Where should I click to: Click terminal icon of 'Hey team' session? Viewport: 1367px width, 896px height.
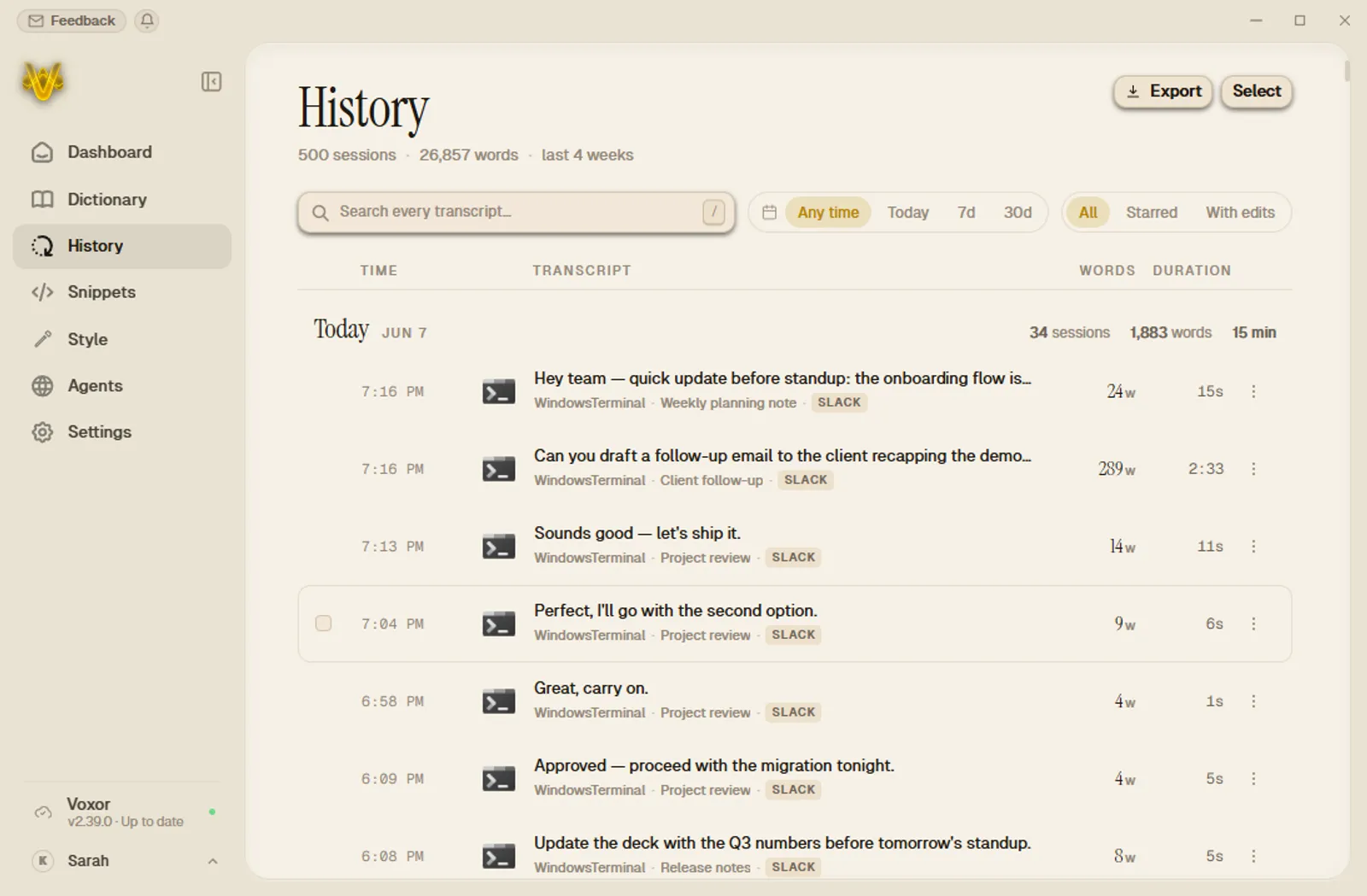coord(499,392)
